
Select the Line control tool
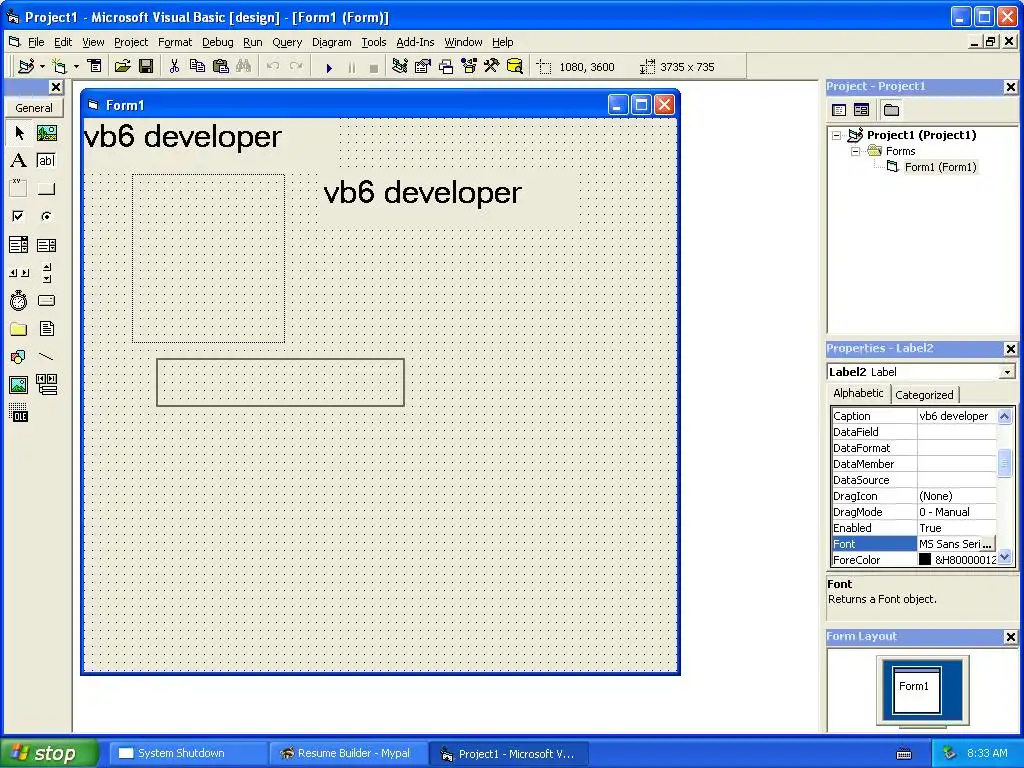tap(46, 357)
